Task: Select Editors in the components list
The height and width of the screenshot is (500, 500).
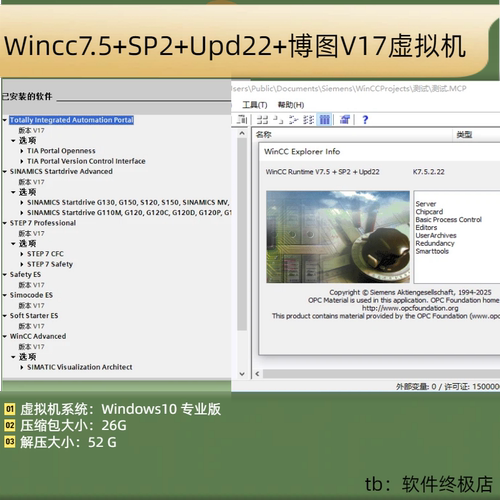Action: click(426, 228)
